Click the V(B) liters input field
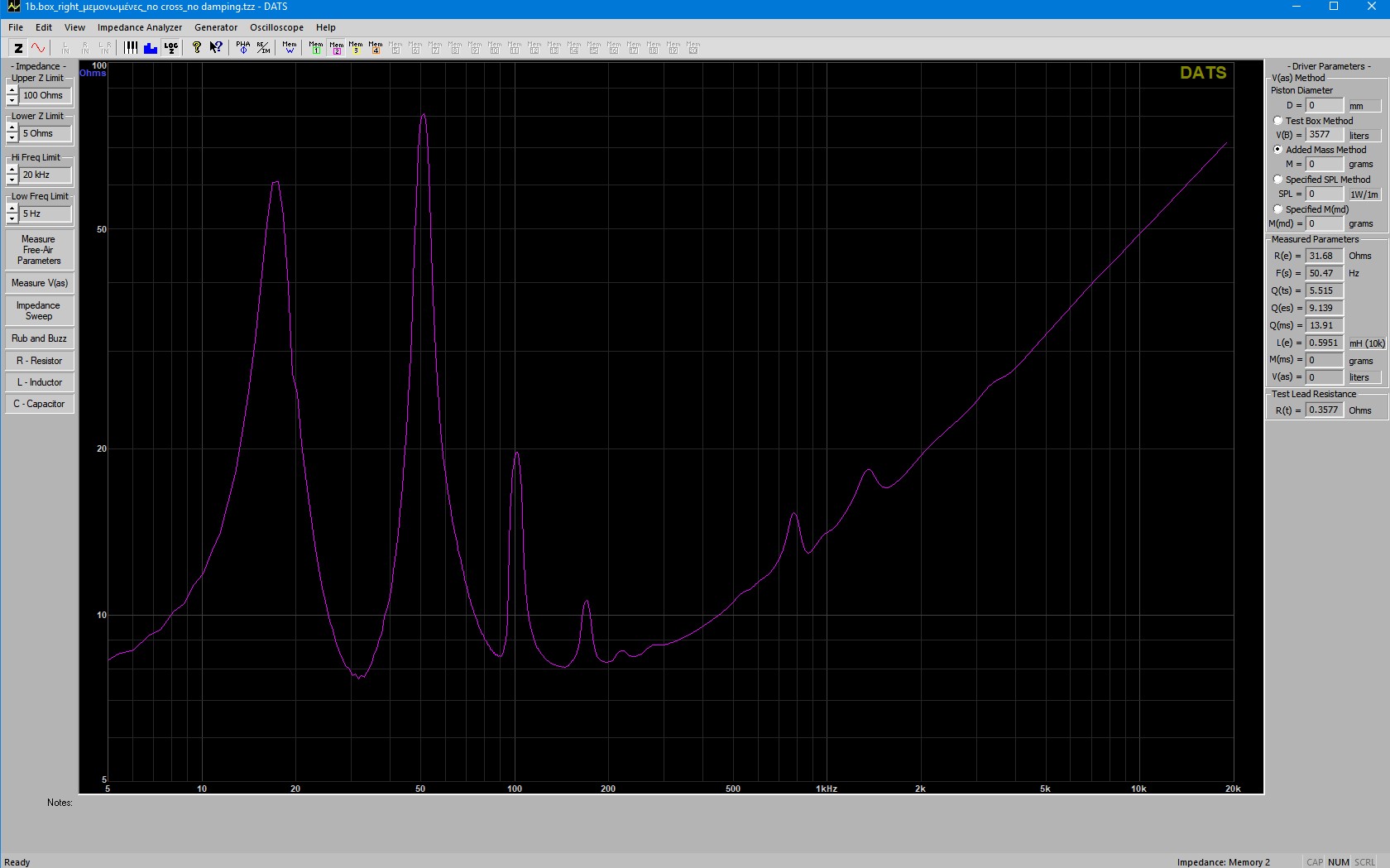 pyautogui.click(x=1324, y=134)
